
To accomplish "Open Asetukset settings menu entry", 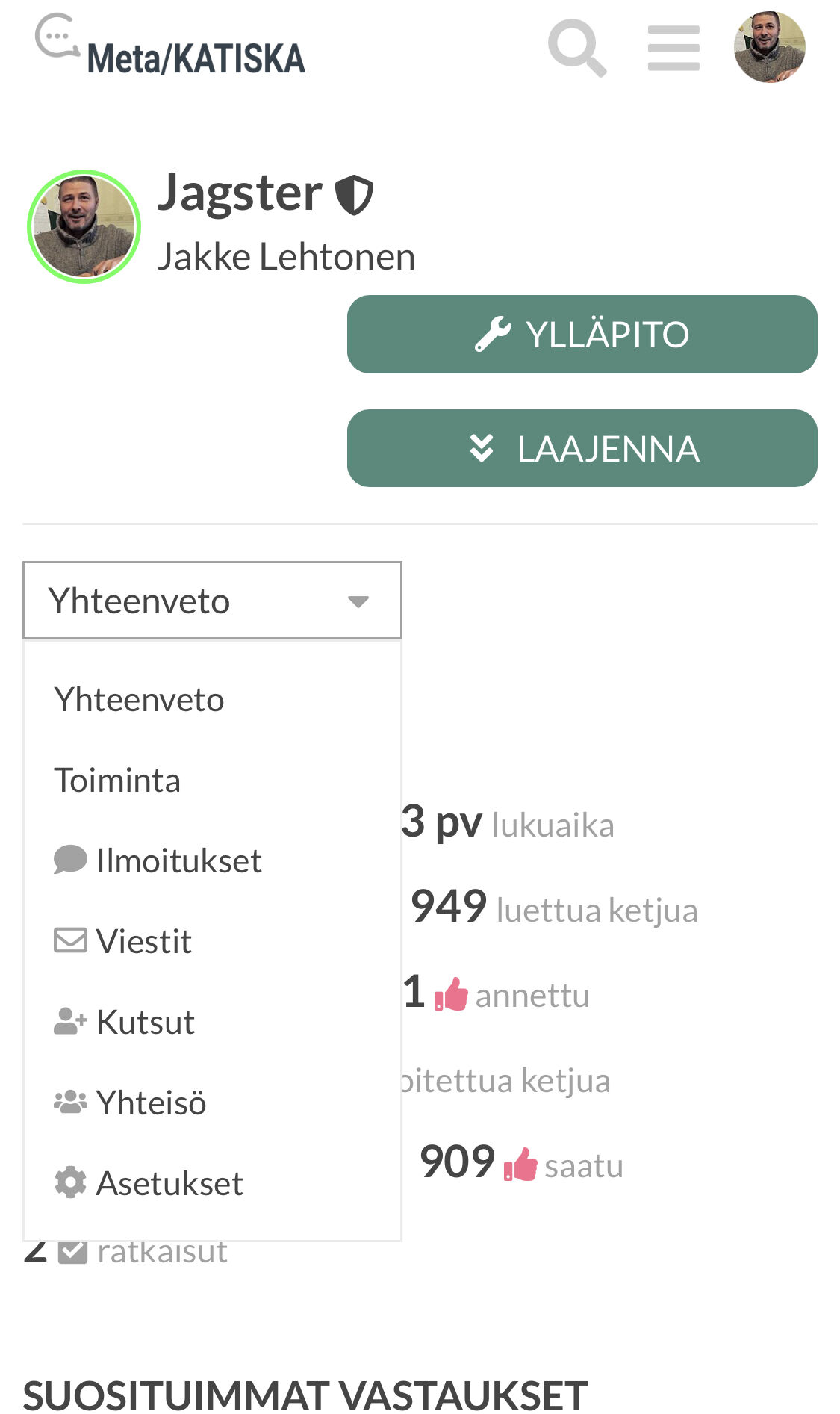I will 169,1183.
